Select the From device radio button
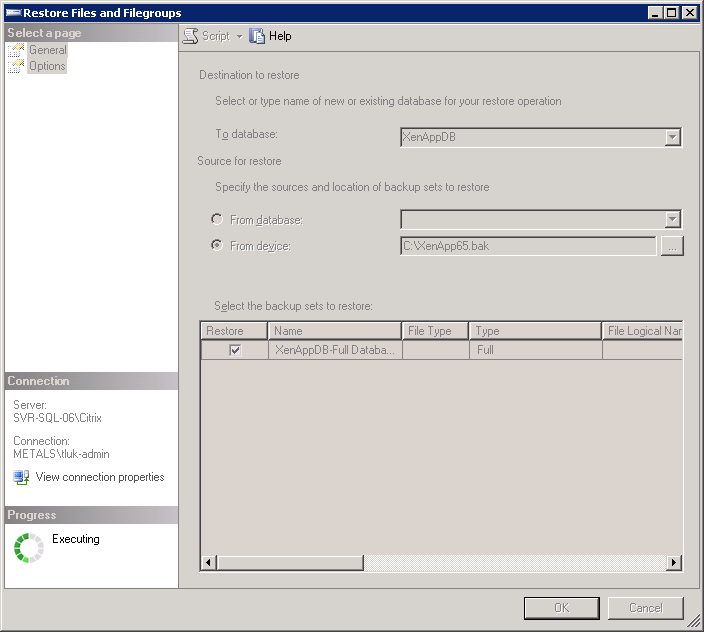 coord(217,245)
